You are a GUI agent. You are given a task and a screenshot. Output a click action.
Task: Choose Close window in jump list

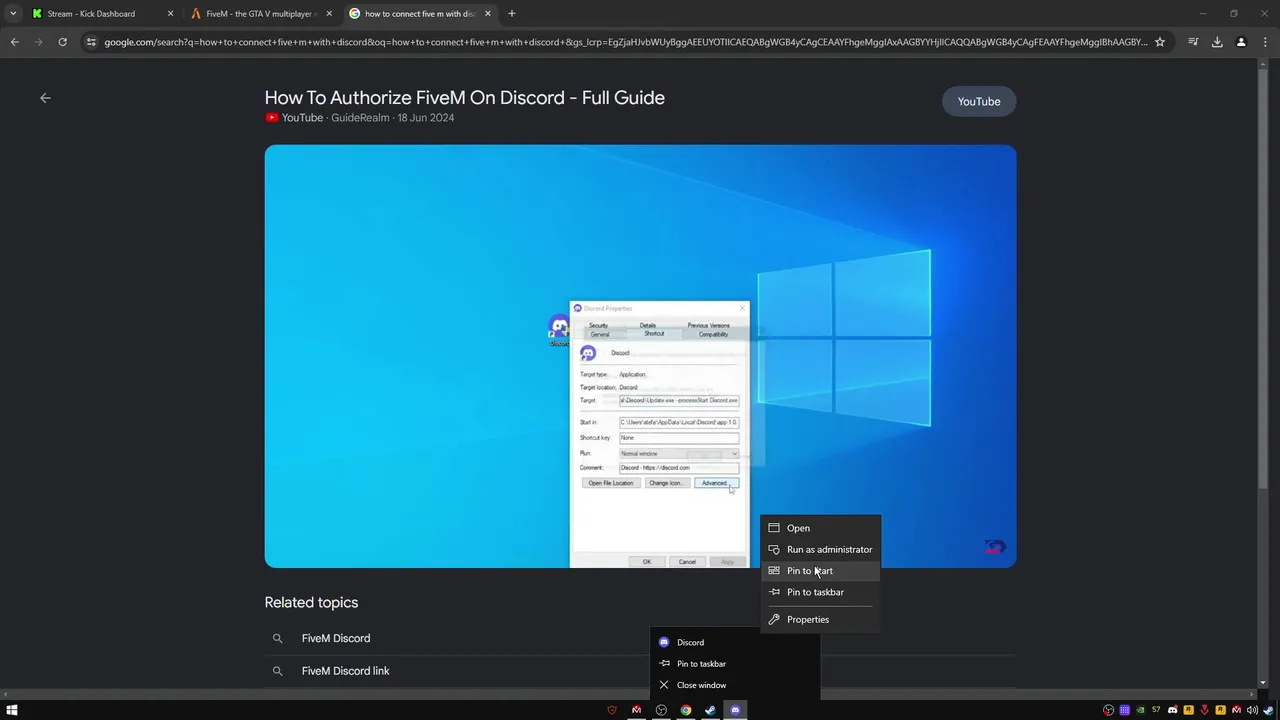point(735,685)
